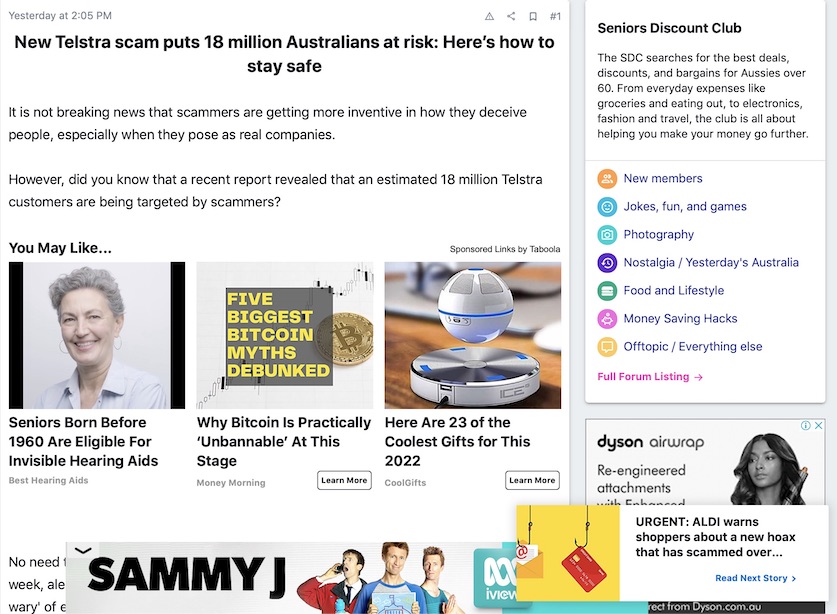
Task: Click the Jokes, fun, and games smiley icon
Action: 607,207
